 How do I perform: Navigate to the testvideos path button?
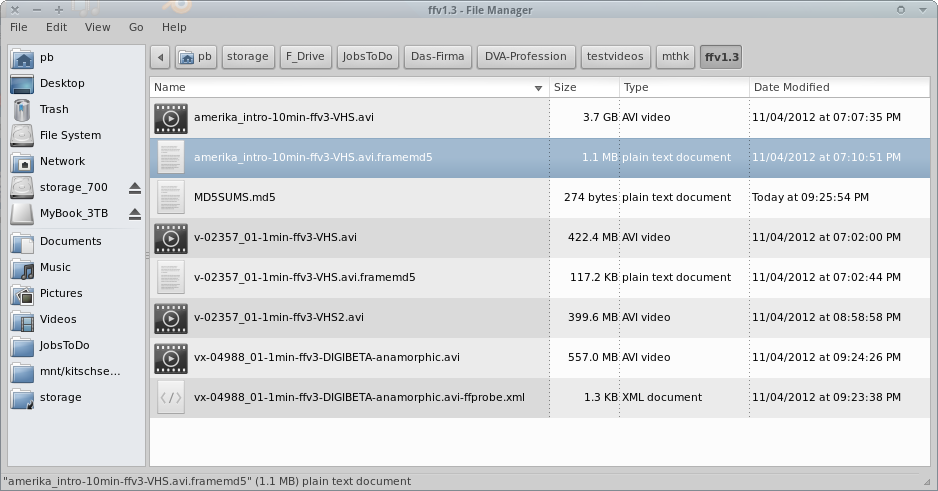(615, 57)
